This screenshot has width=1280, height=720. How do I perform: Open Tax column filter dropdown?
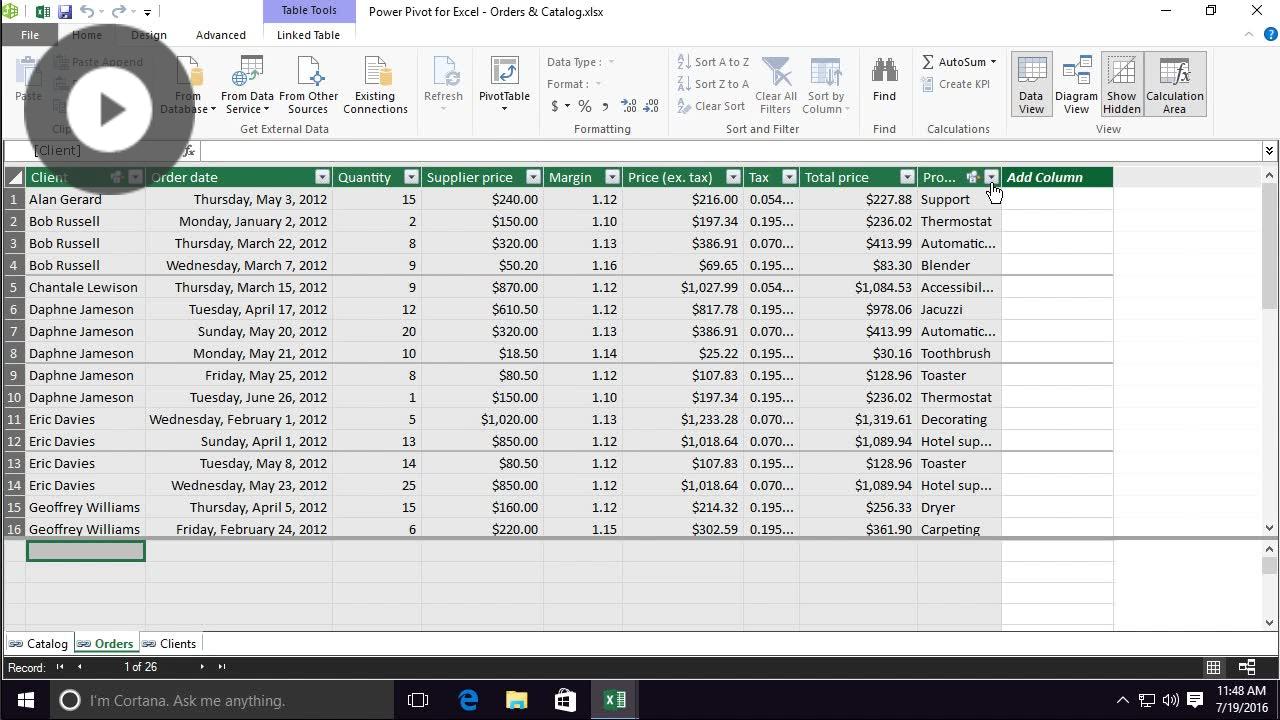coord(789,177)
